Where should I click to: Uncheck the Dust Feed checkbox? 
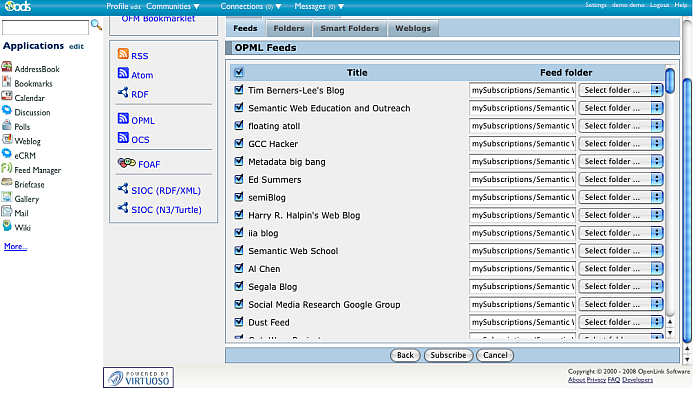coord(239,322)
